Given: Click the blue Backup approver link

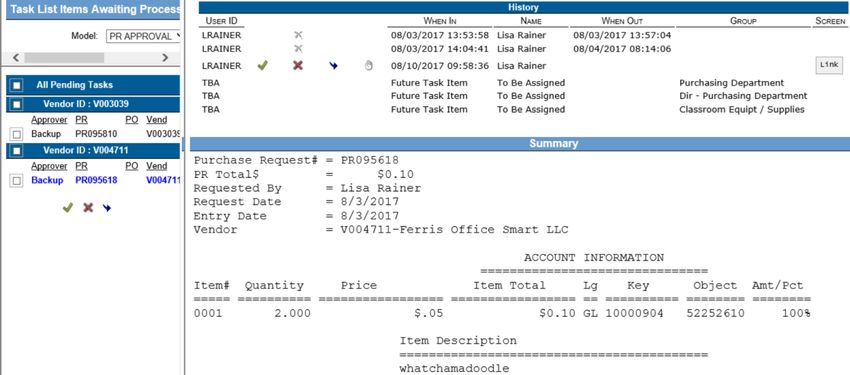Looking at the screenshot, I should click(47, 180).
